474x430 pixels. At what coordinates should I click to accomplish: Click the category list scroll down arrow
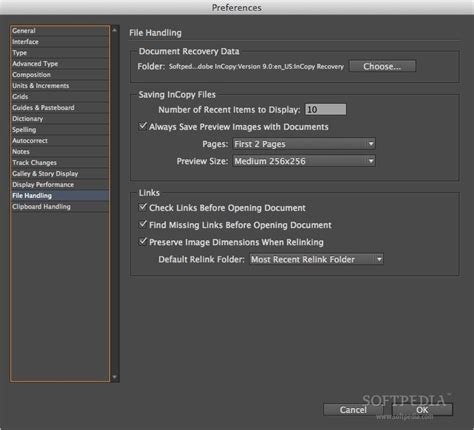pos(114,377)
